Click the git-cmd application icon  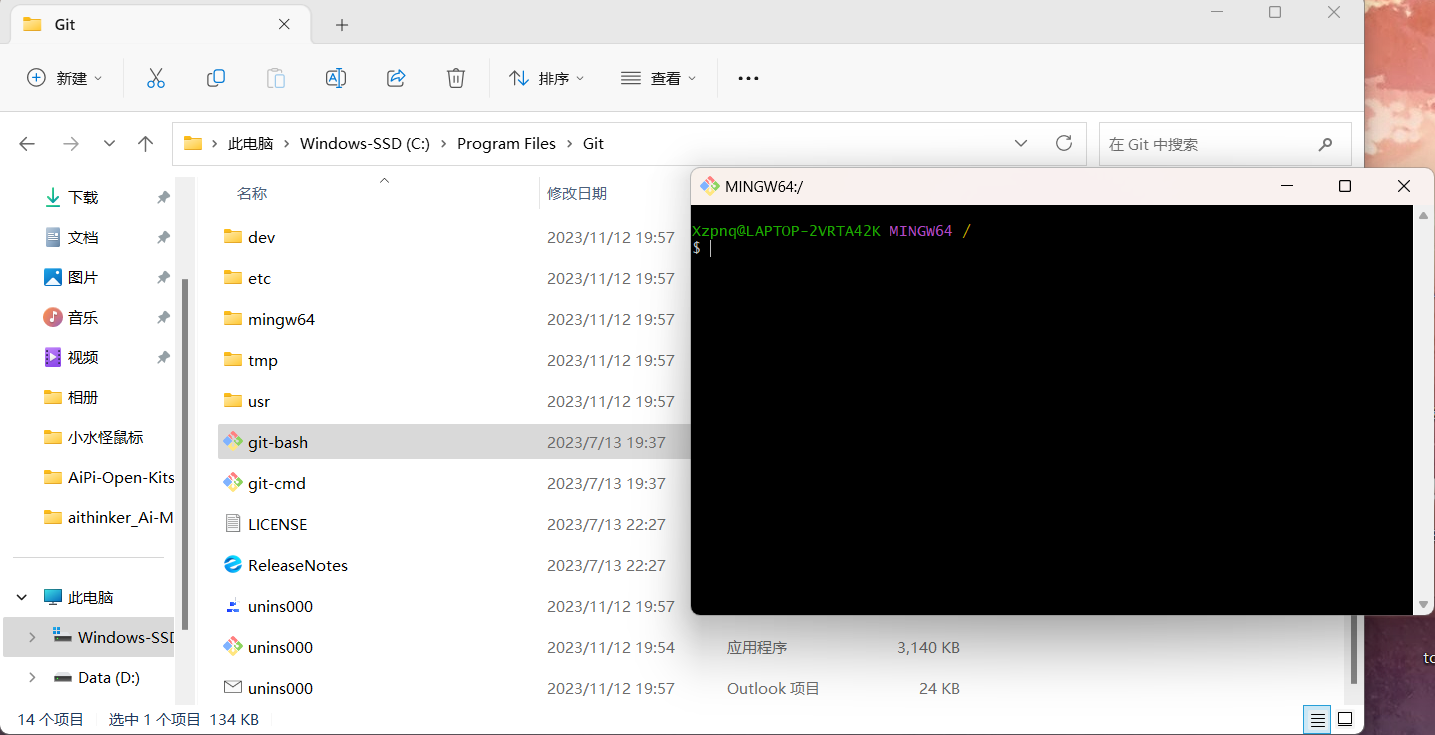pos(233,483)
